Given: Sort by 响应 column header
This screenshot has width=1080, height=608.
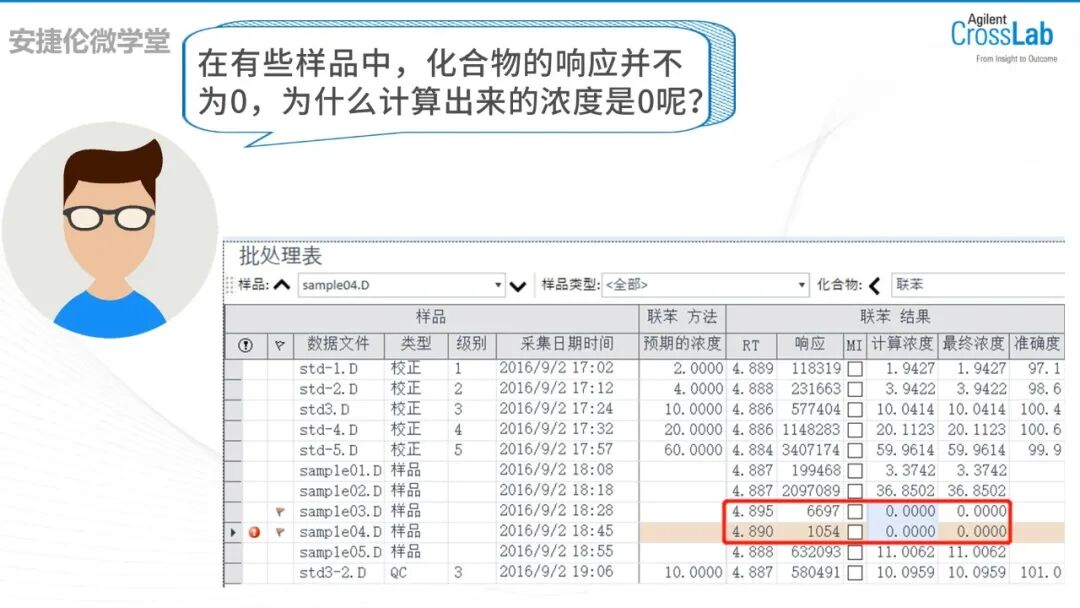Looking at the screenshot, I should 810,344.
